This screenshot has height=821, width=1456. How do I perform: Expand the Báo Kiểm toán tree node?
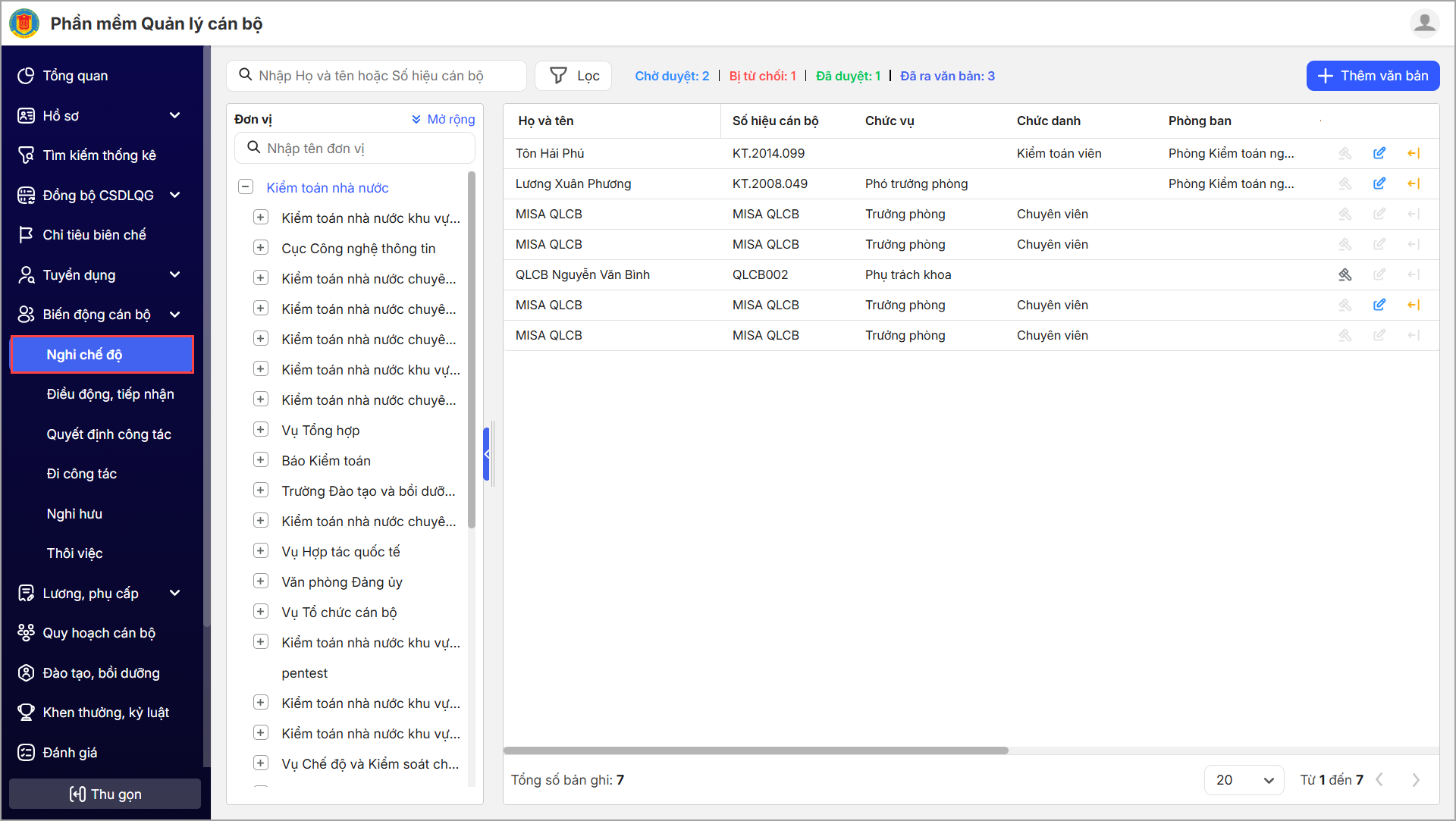click(x=261, y=460)
